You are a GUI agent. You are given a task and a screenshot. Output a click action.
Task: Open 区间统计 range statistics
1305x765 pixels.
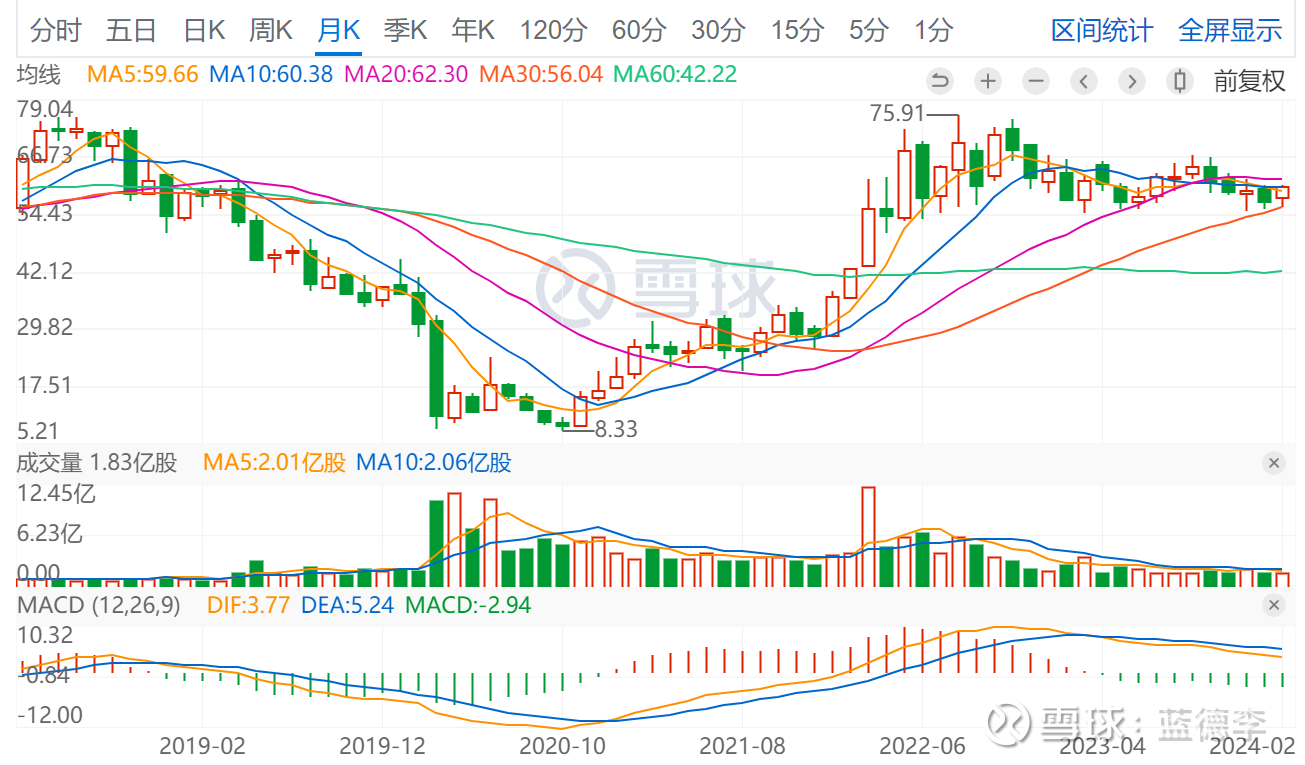pyautogui.click(x=1102, y=30)
